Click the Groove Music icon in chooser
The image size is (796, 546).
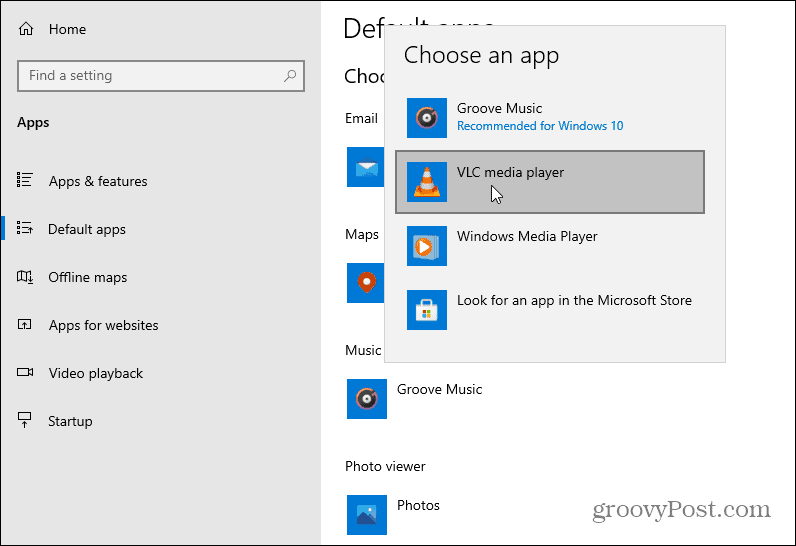427,118
